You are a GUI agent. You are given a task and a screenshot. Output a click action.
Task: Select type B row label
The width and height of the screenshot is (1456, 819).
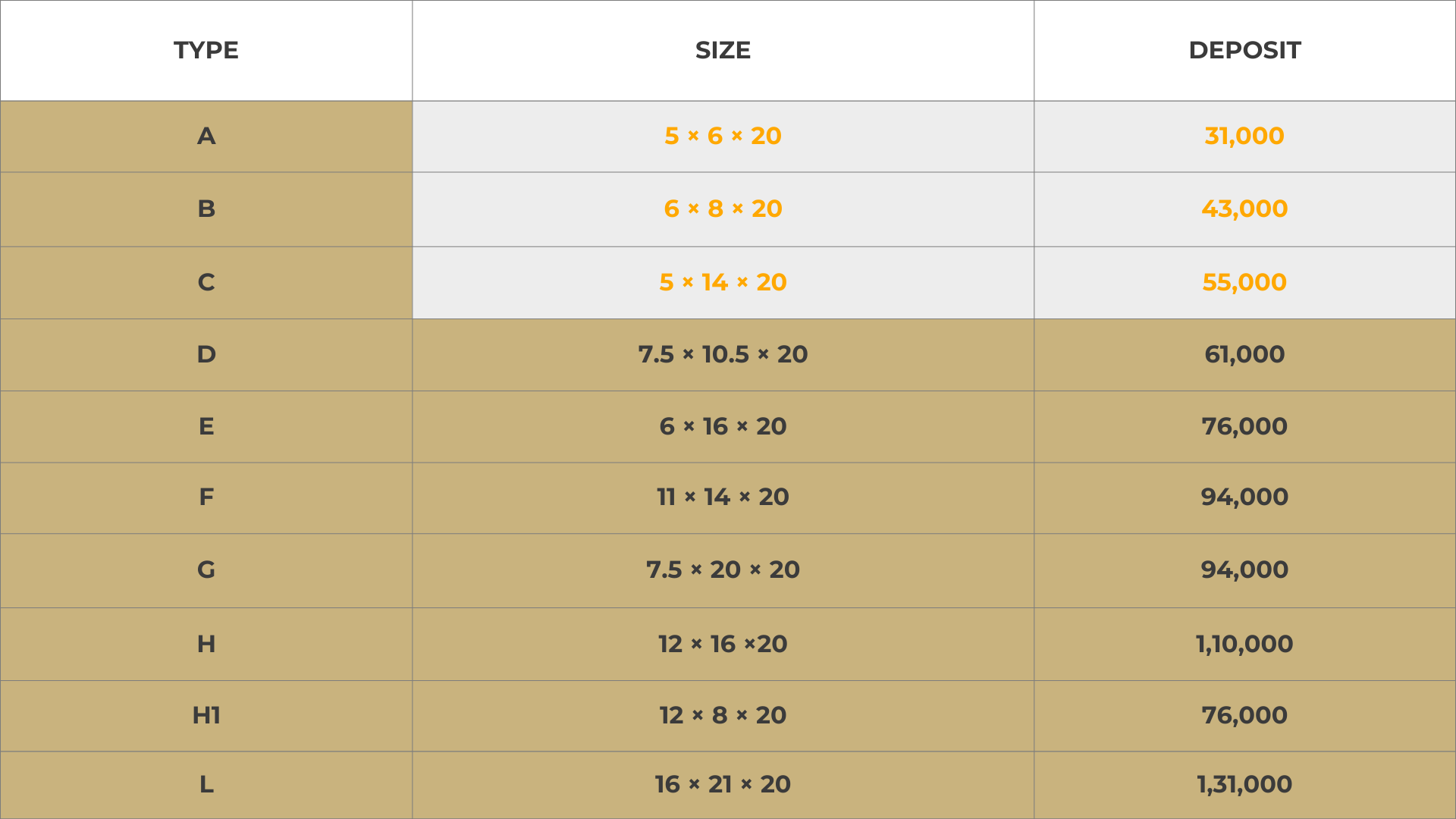[x=206, y=209]
